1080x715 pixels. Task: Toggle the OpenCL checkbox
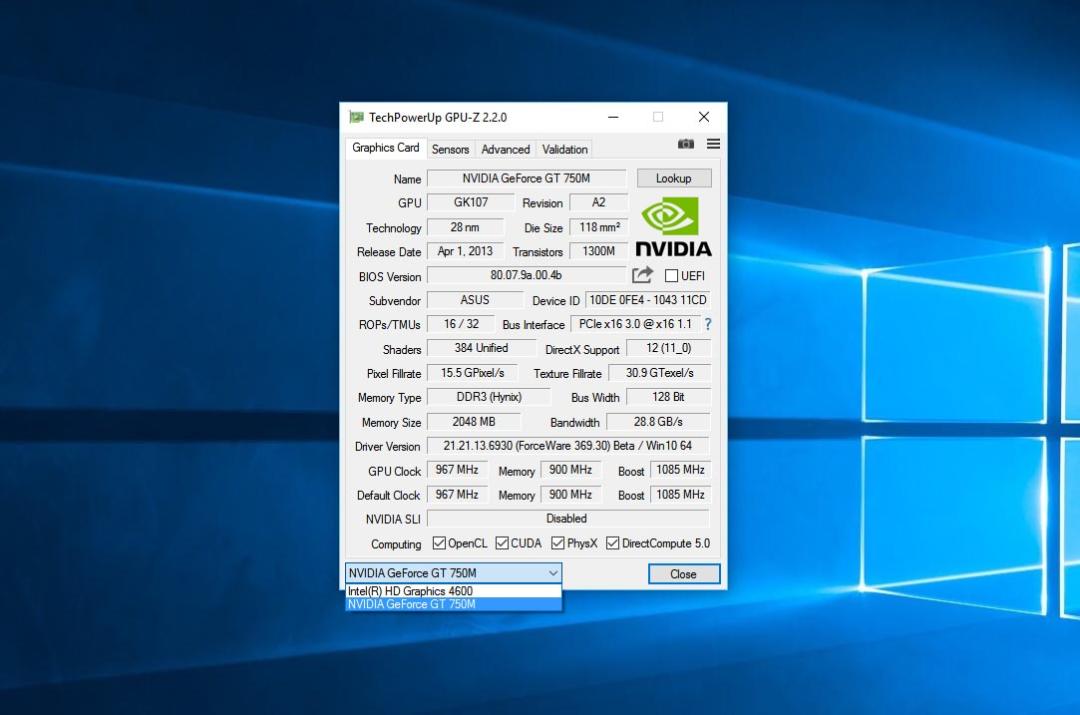click(x=439, y=543)
